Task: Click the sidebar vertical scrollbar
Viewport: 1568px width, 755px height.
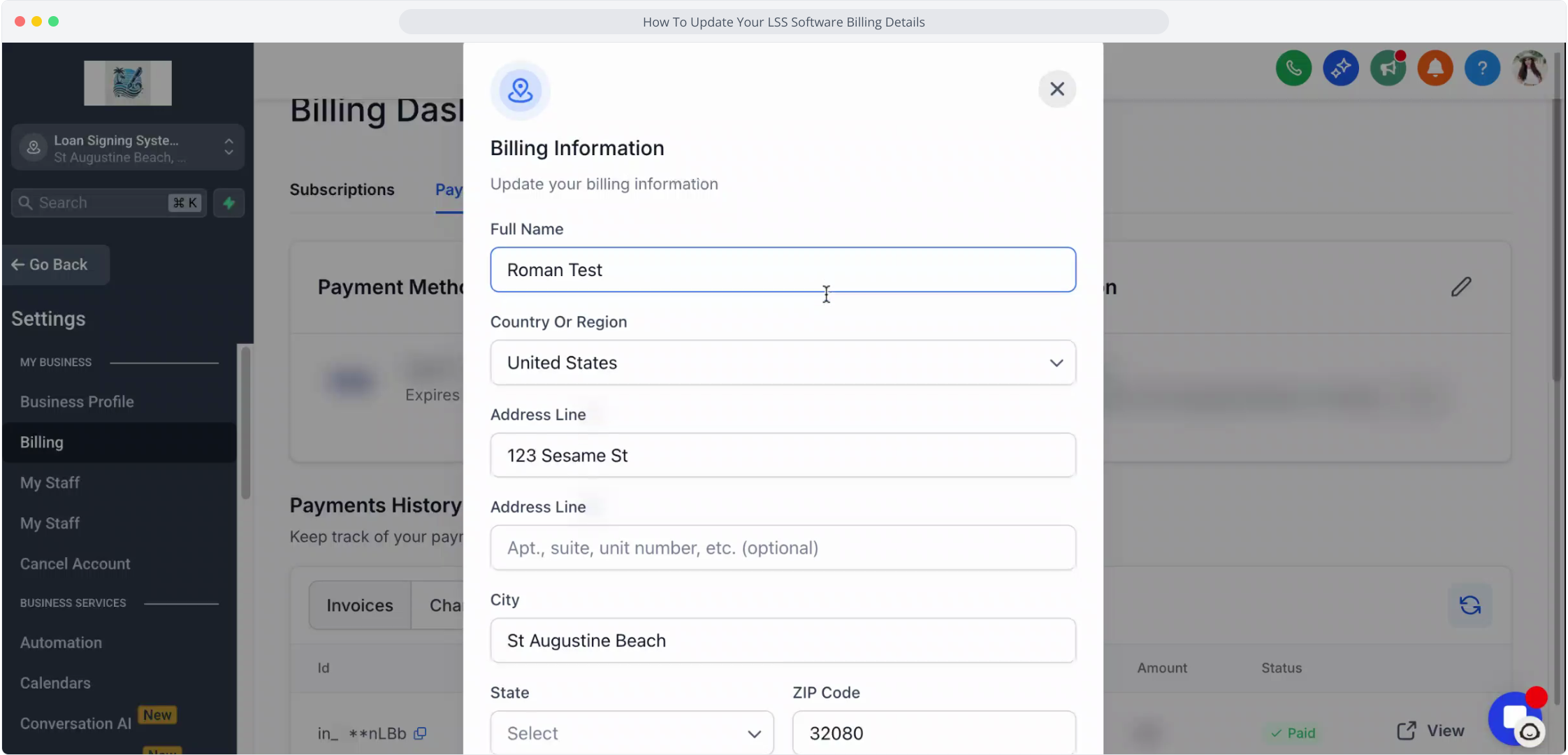Action: point(245,423)
